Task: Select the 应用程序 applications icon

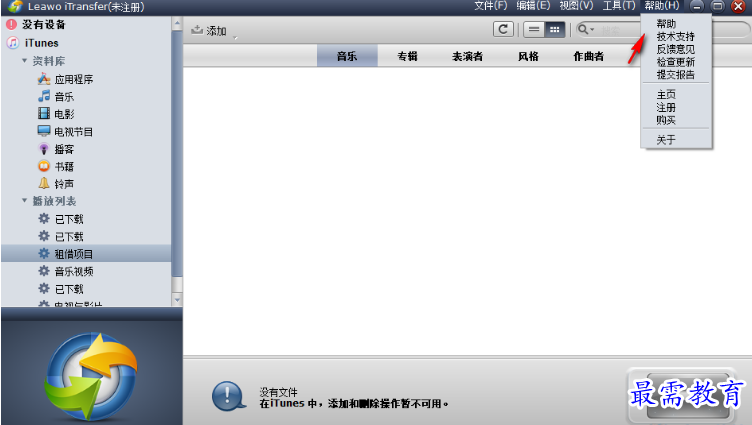Action: (44, 79)
